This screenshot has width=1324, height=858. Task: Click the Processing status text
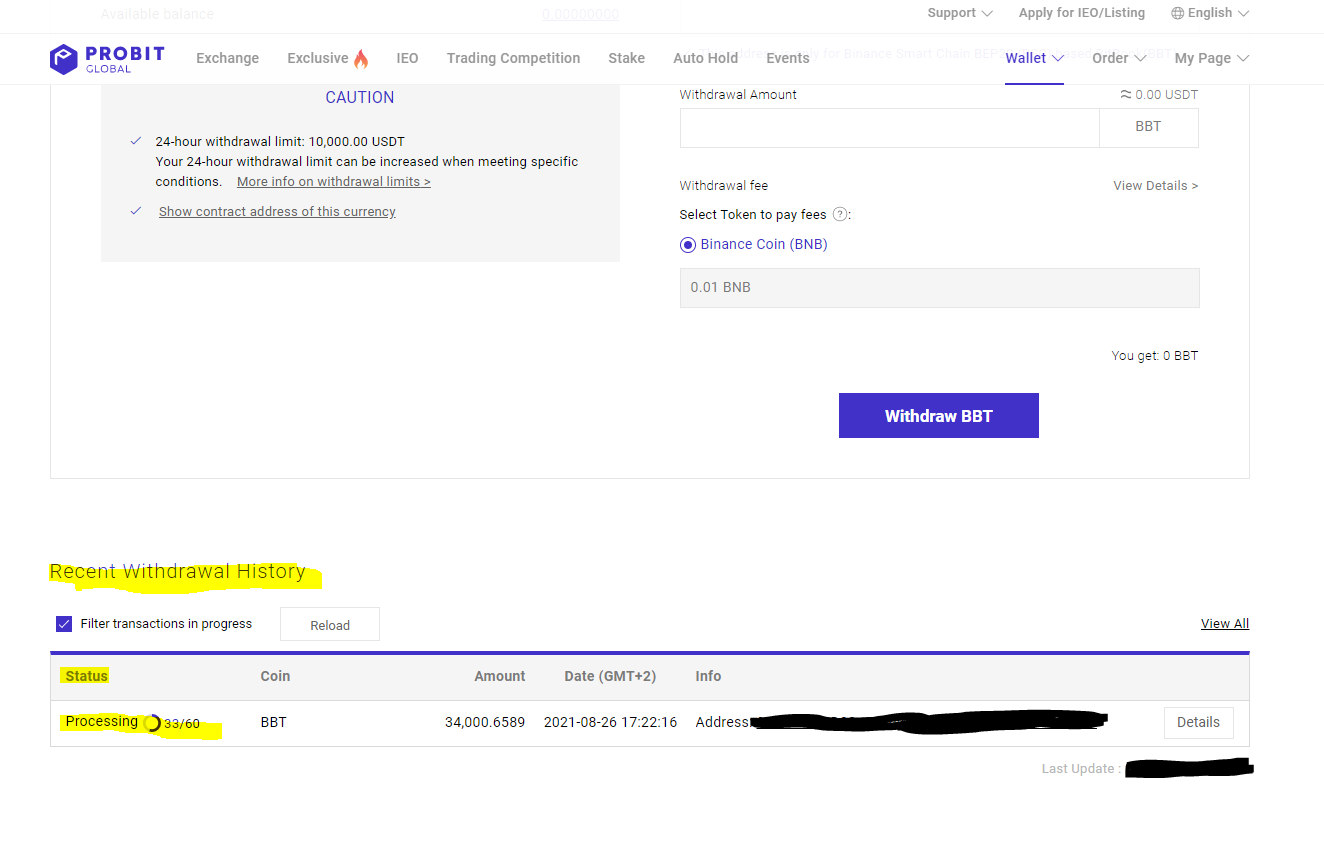(x=102, y=721)
